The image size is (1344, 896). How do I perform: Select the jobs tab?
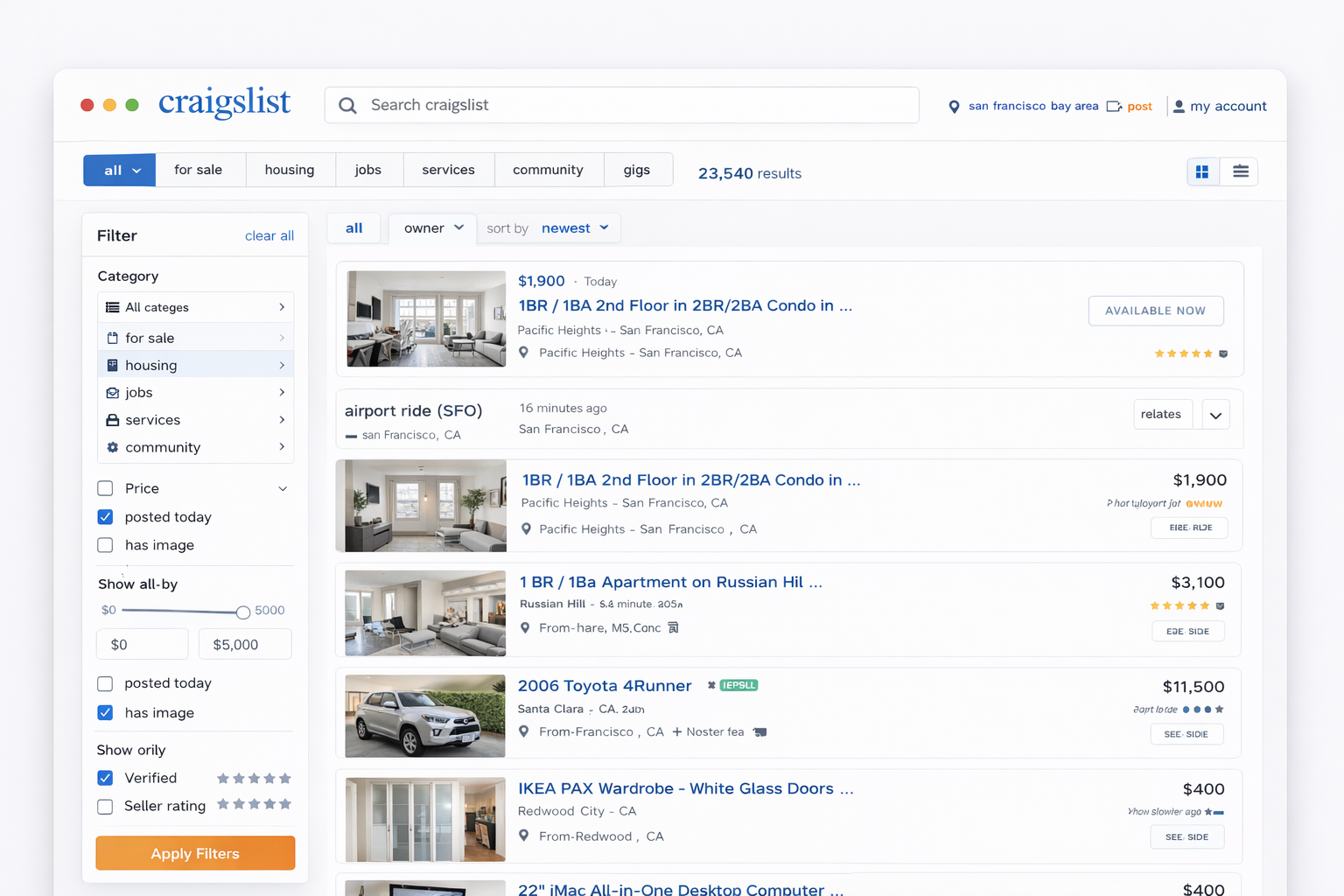pyautogui.click(x=368, y=170)
